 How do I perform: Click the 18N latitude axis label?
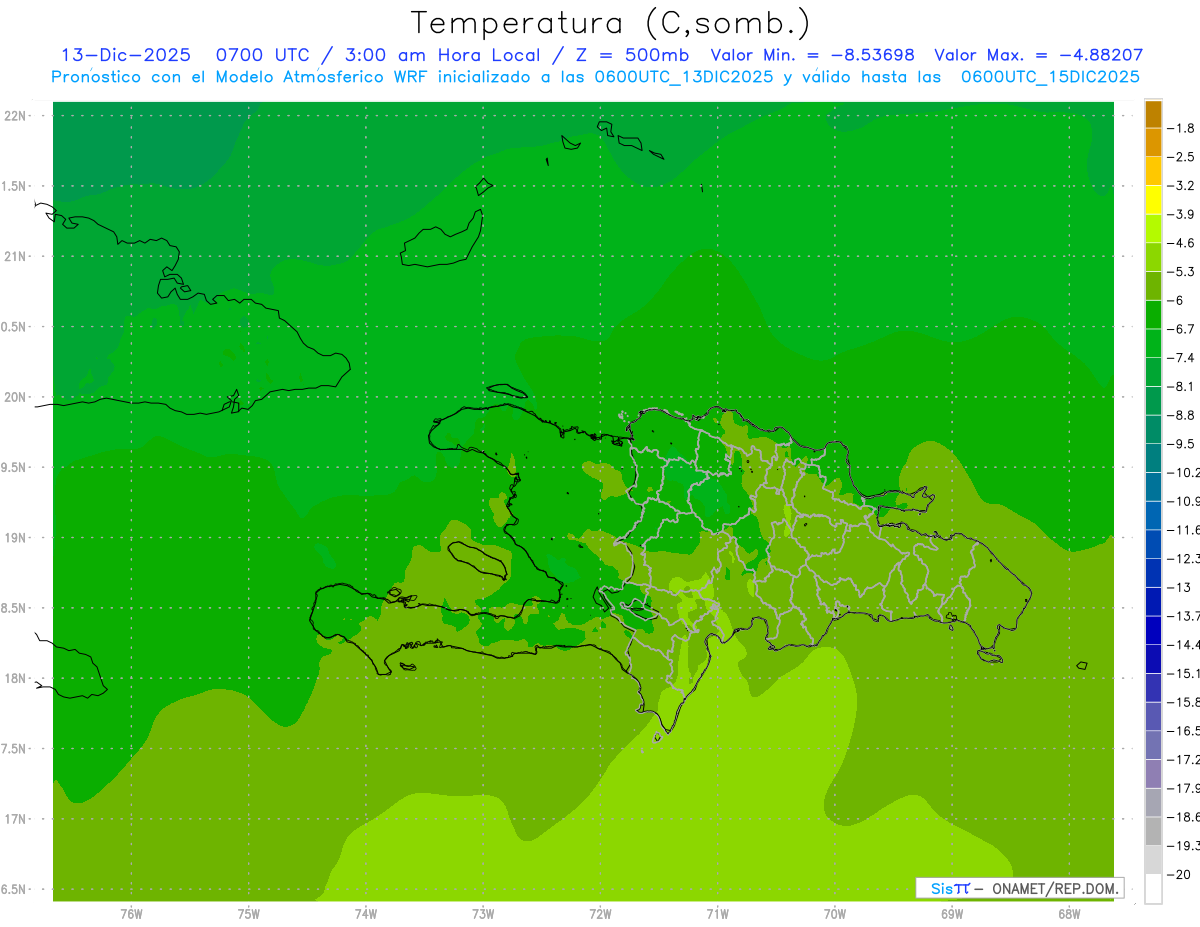(x=16, y=679)
